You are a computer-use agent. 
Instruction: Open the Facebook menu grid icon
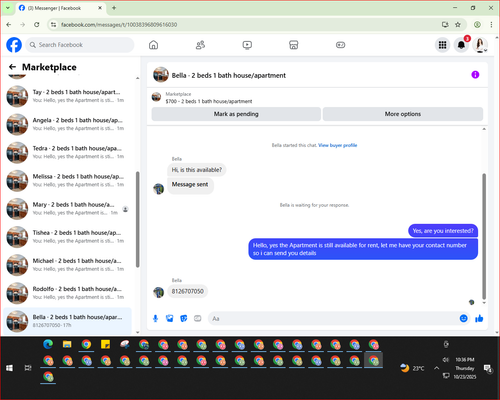[x=442, y=45]
